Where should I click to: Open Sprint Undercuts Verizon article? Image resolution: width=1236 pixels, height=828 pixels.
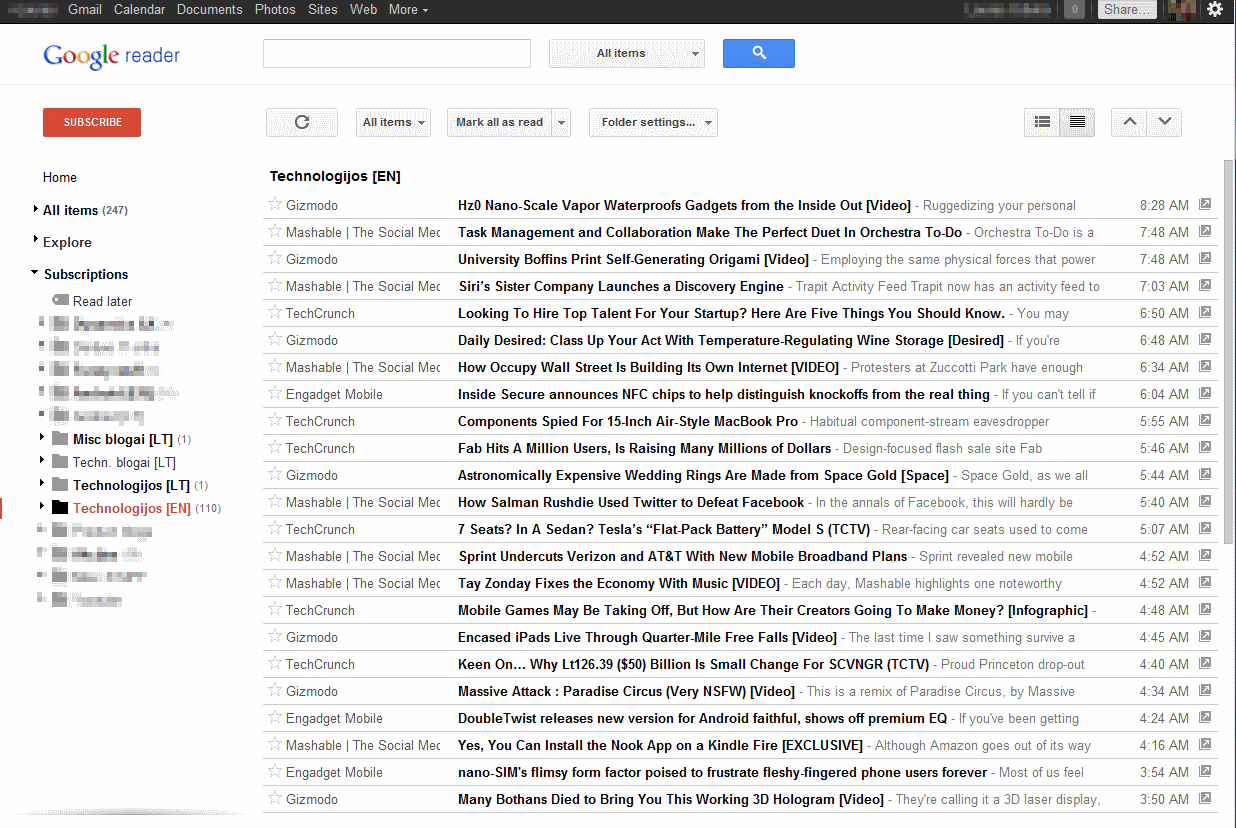683,556
